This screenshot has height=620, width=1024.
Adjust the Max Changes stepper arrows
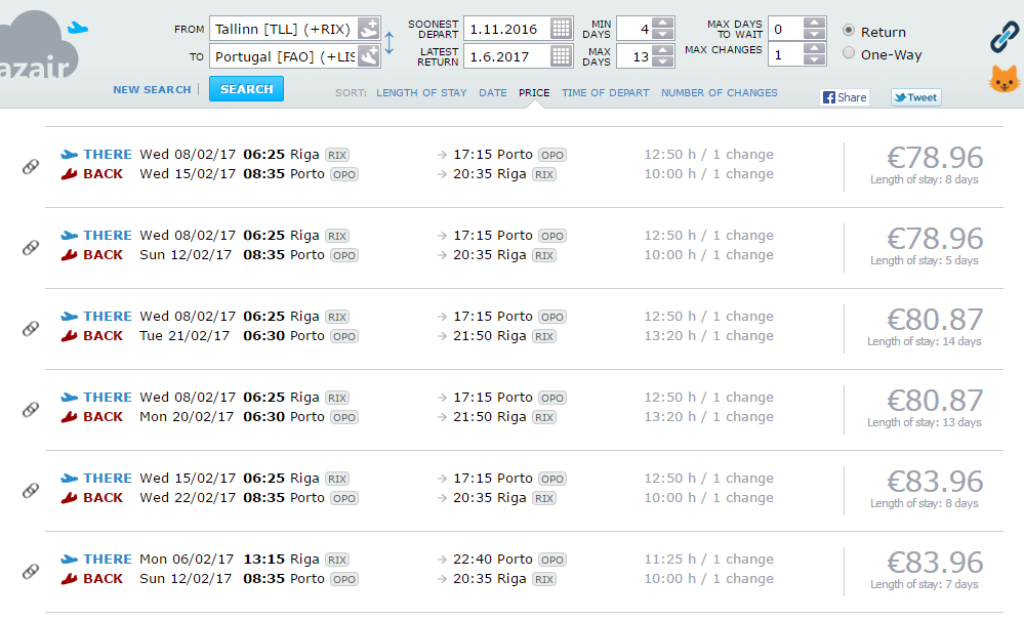click(814, 54)
